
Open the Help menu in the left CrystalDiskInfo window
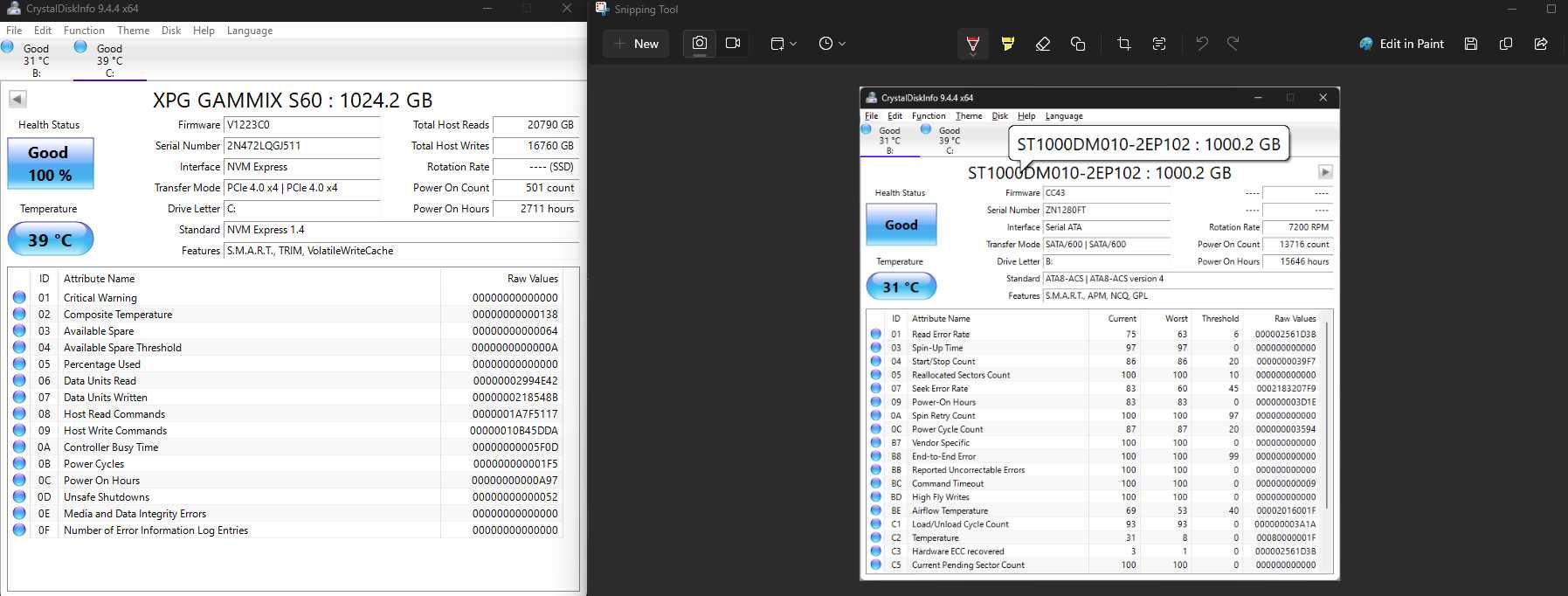(204, 31)
